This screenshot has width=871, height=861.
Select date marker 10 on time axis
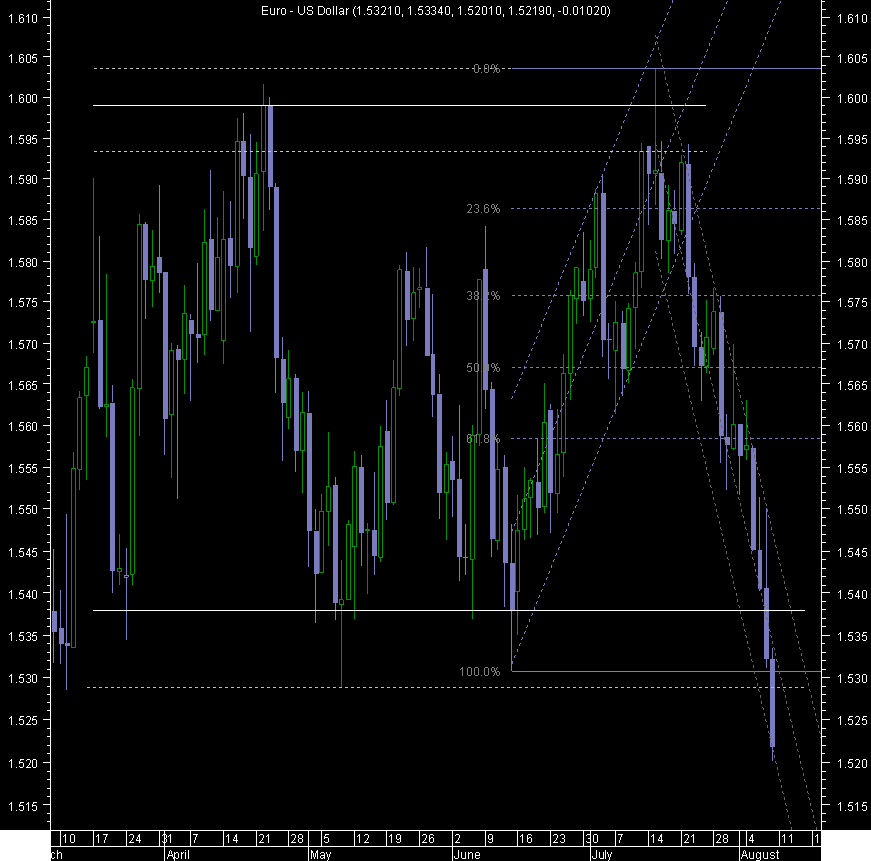(69, 839)
